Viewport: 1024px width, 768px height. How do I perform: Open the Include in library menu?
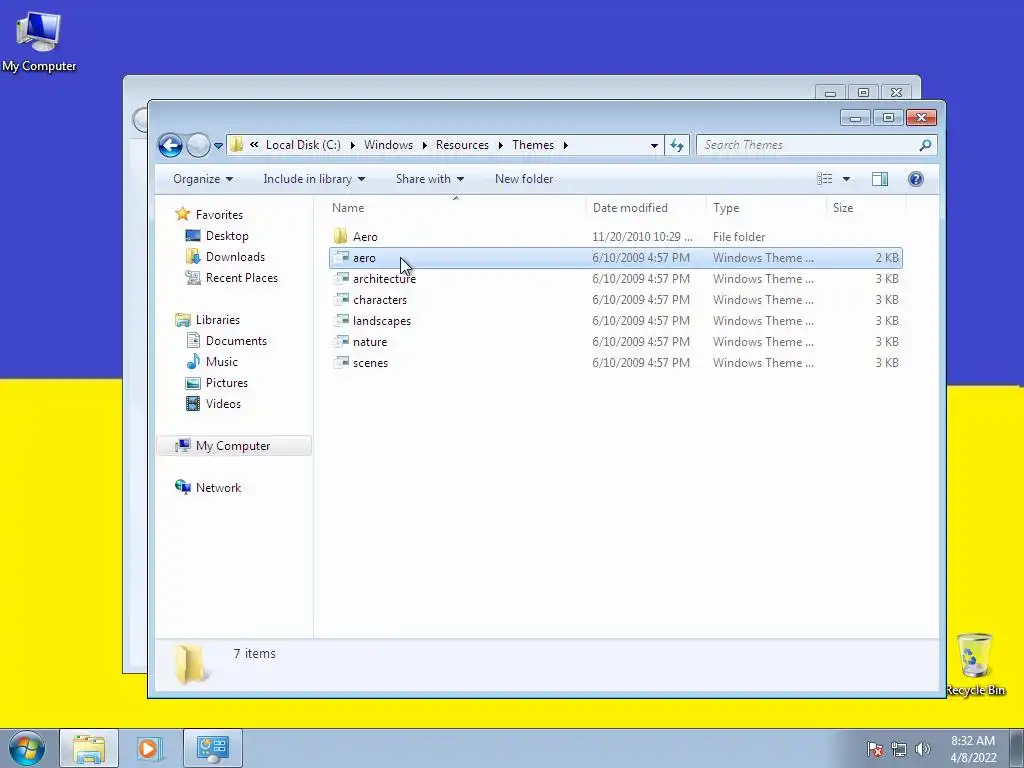tap(314, 179)
